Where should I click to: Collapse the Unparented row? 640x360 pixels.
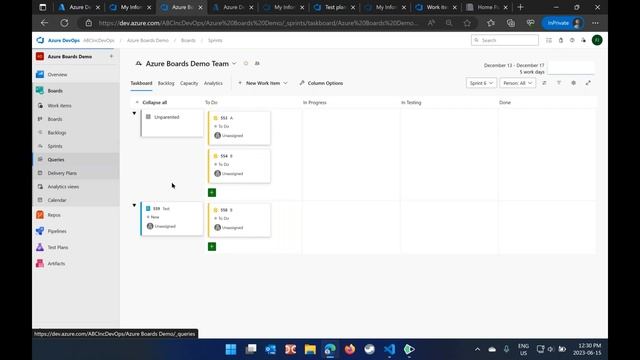(134, 113)
